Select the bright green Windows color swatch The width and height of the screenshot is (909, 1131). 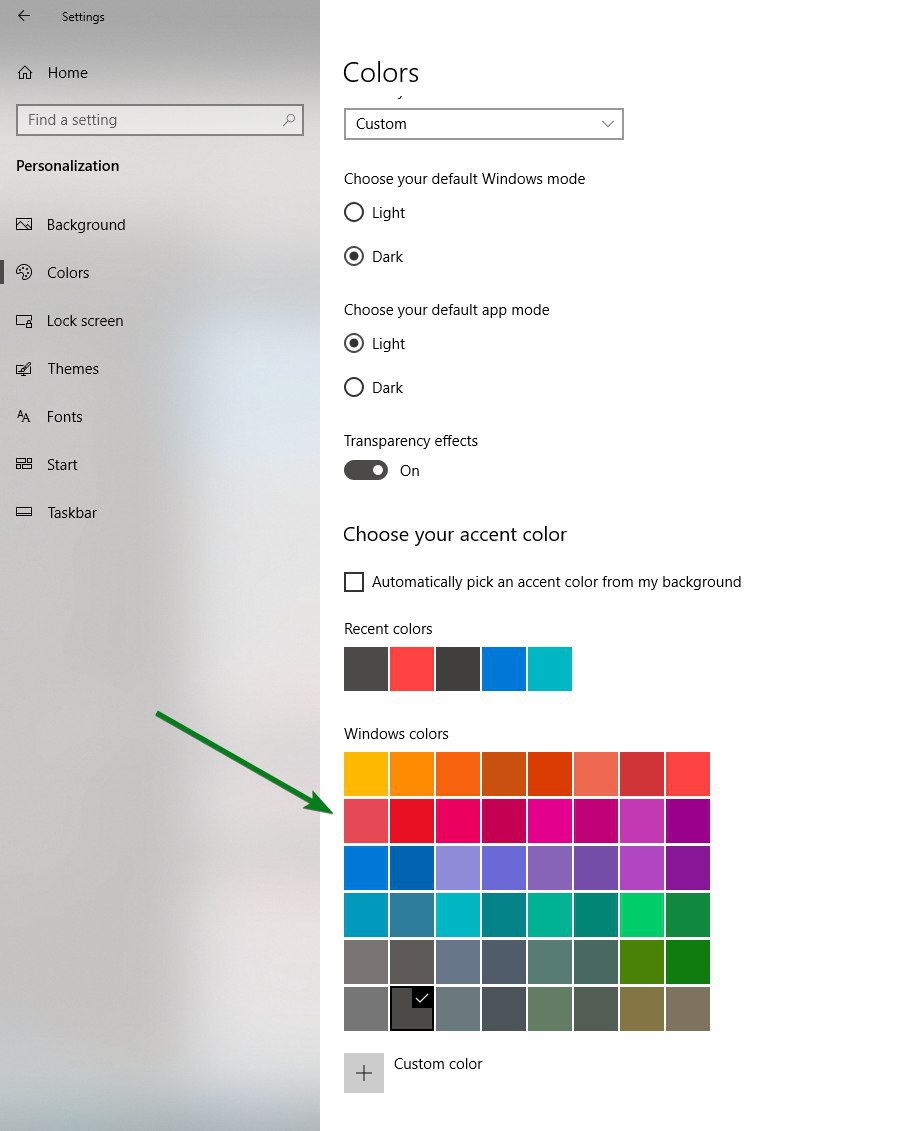[x=641, y=915]
